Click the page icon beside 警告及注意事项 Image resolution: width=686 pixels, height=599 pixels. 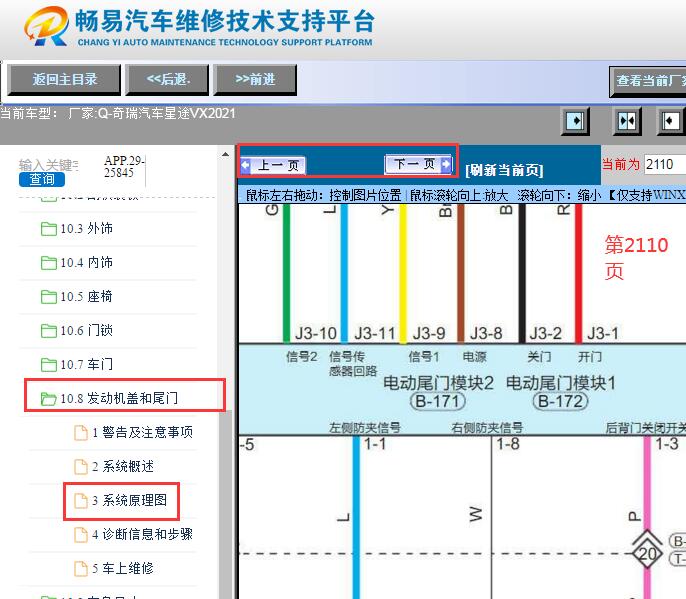pos(80,433)
